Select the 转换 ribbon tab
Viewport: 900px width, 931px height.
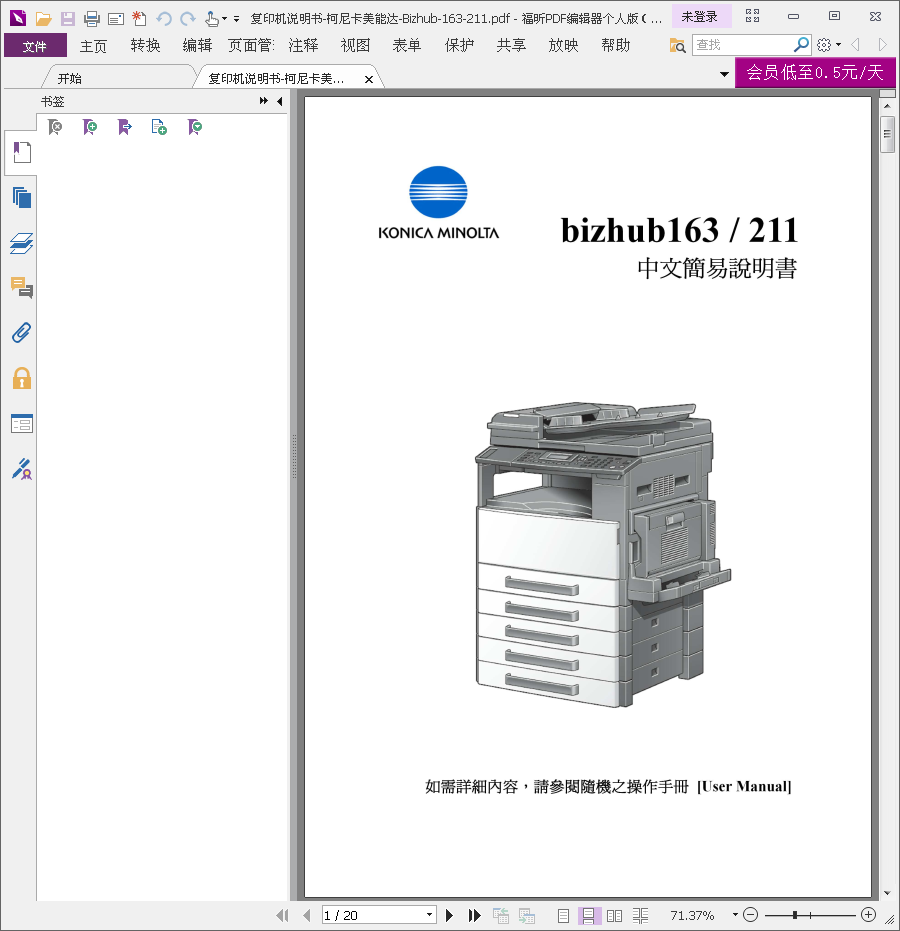point(145,46)
